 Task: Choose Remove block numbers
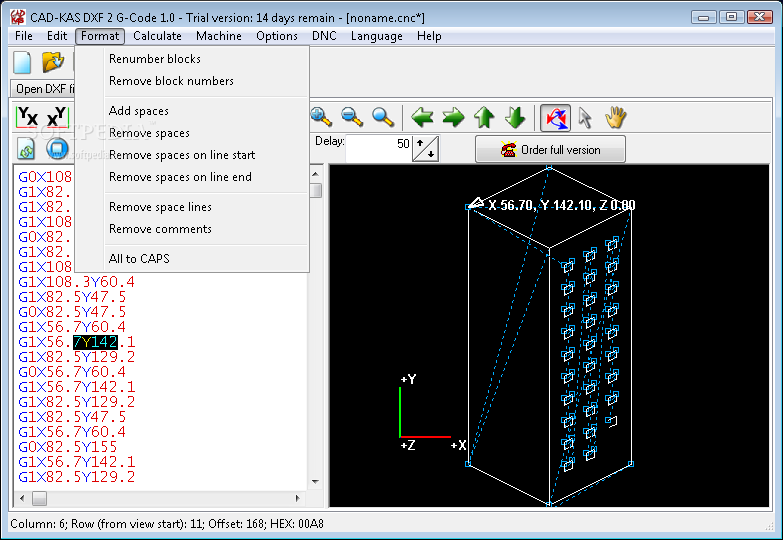tap(192, 81)
